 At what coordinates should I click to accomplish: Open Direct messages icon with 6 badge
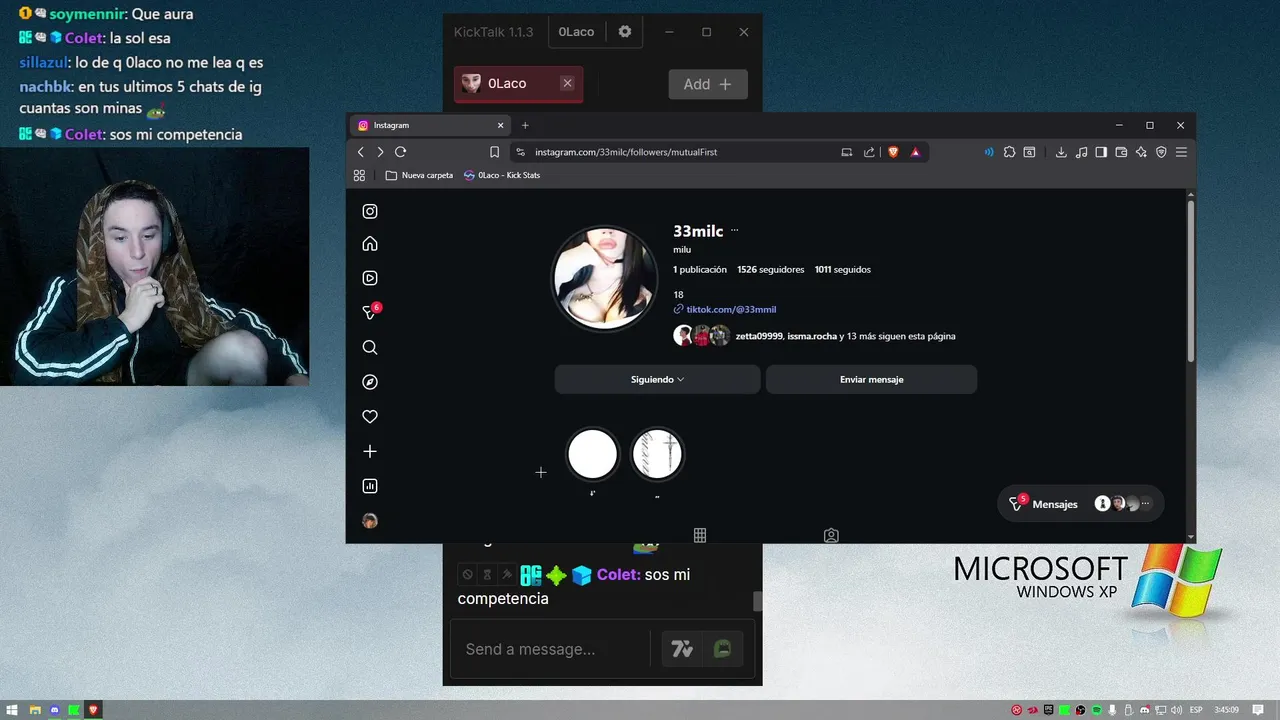(370, 312)
